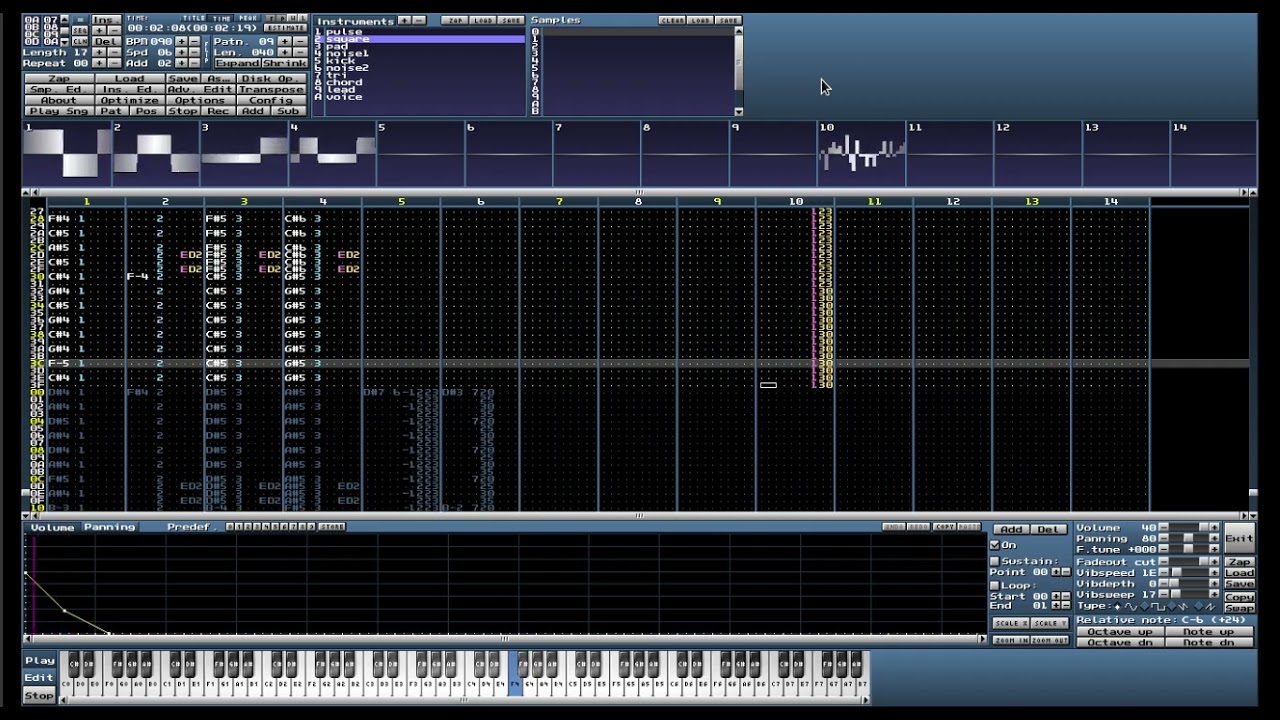Select ramp-down vibrato type radio
The width and height of the screenshot is (1280, 720).
click(x=1172, y=607)
